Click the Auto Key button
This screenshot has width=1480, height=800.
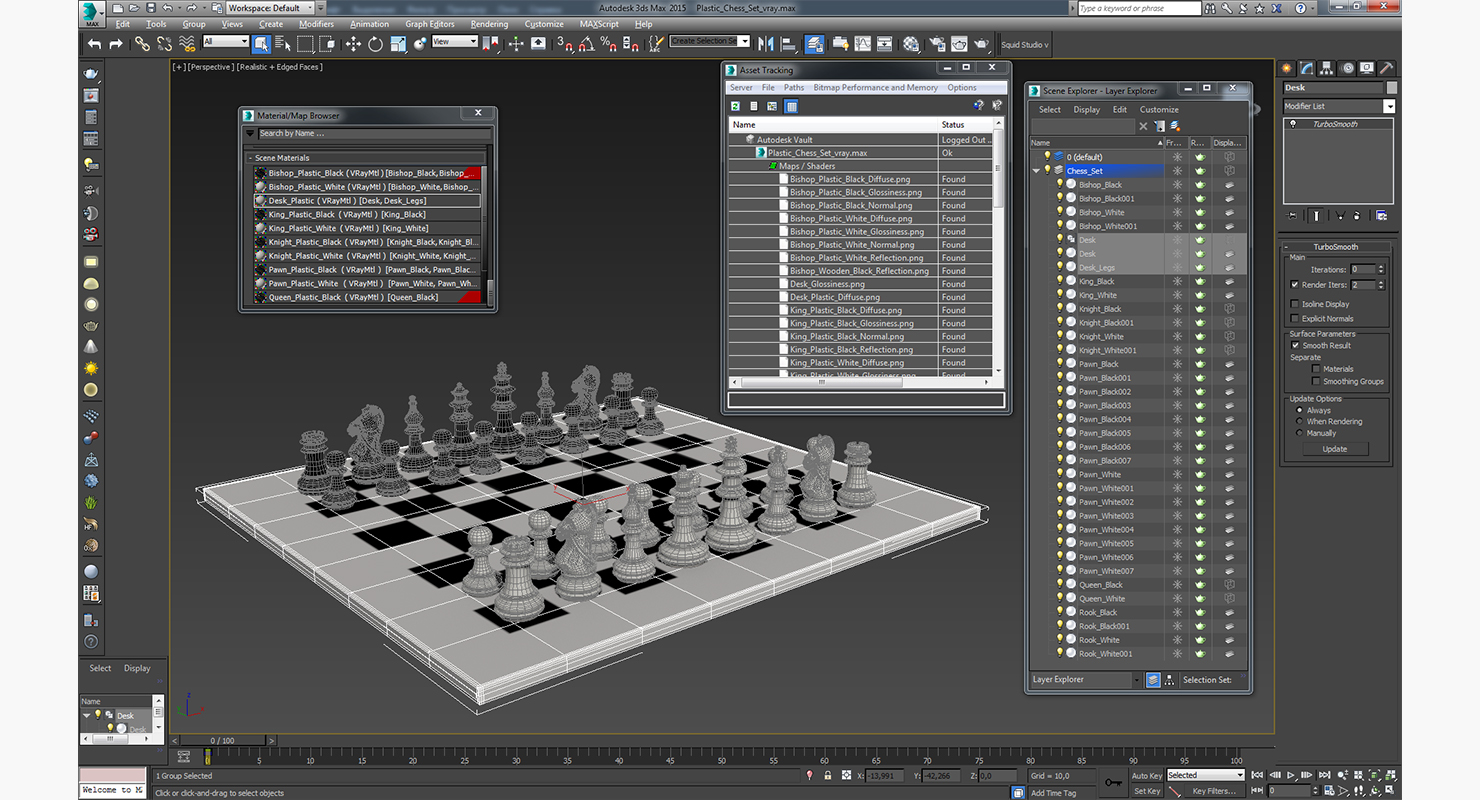(1147, 775)
